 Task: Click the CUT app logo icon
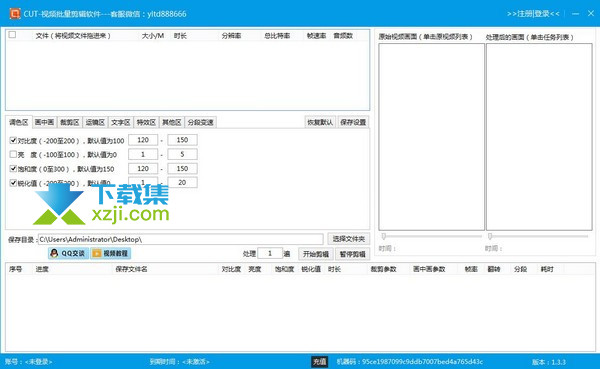pos(15,14)
